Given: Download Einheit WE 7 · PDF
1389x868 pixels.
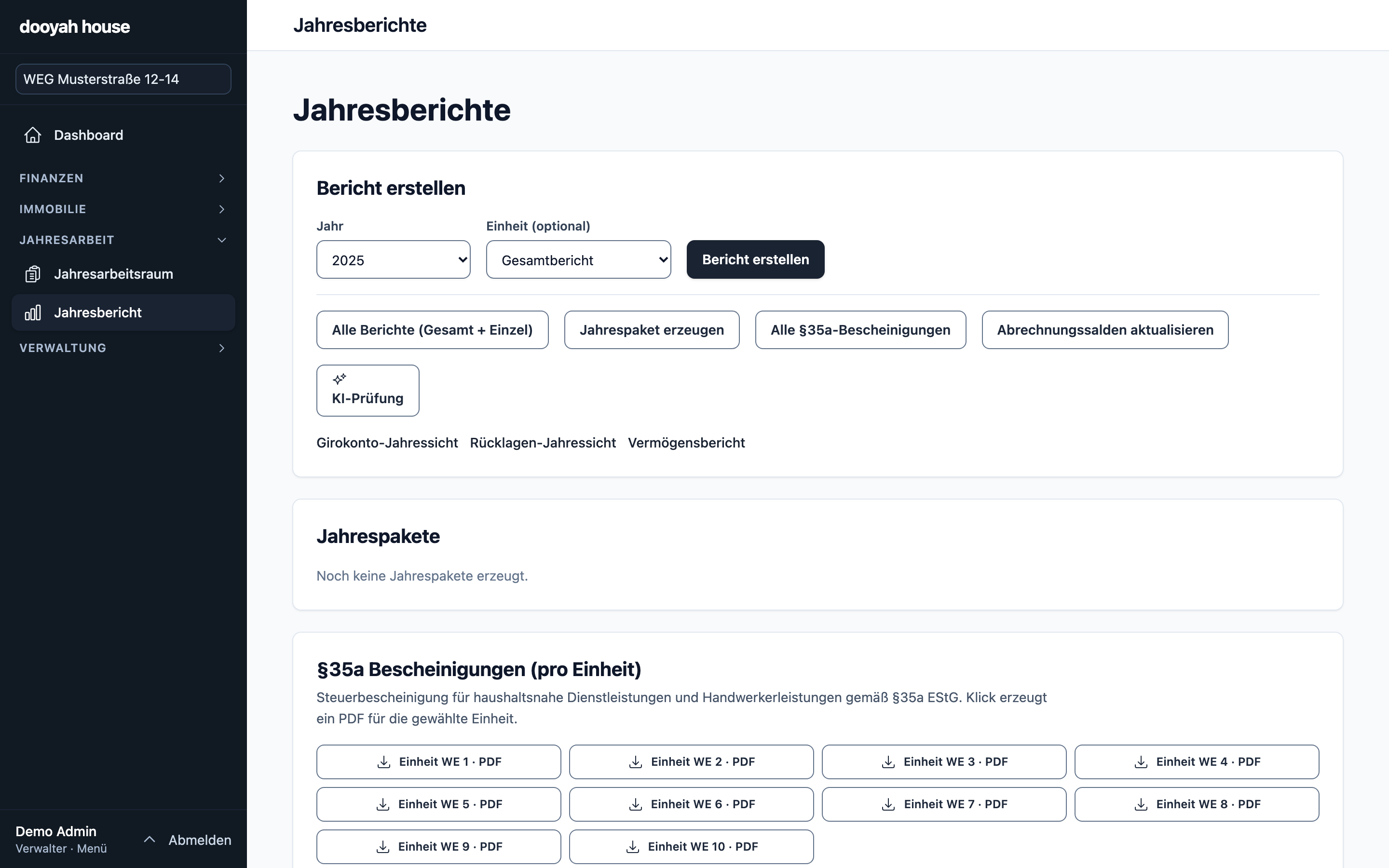Looking at the screenshot, I should (x=944, y=804).
